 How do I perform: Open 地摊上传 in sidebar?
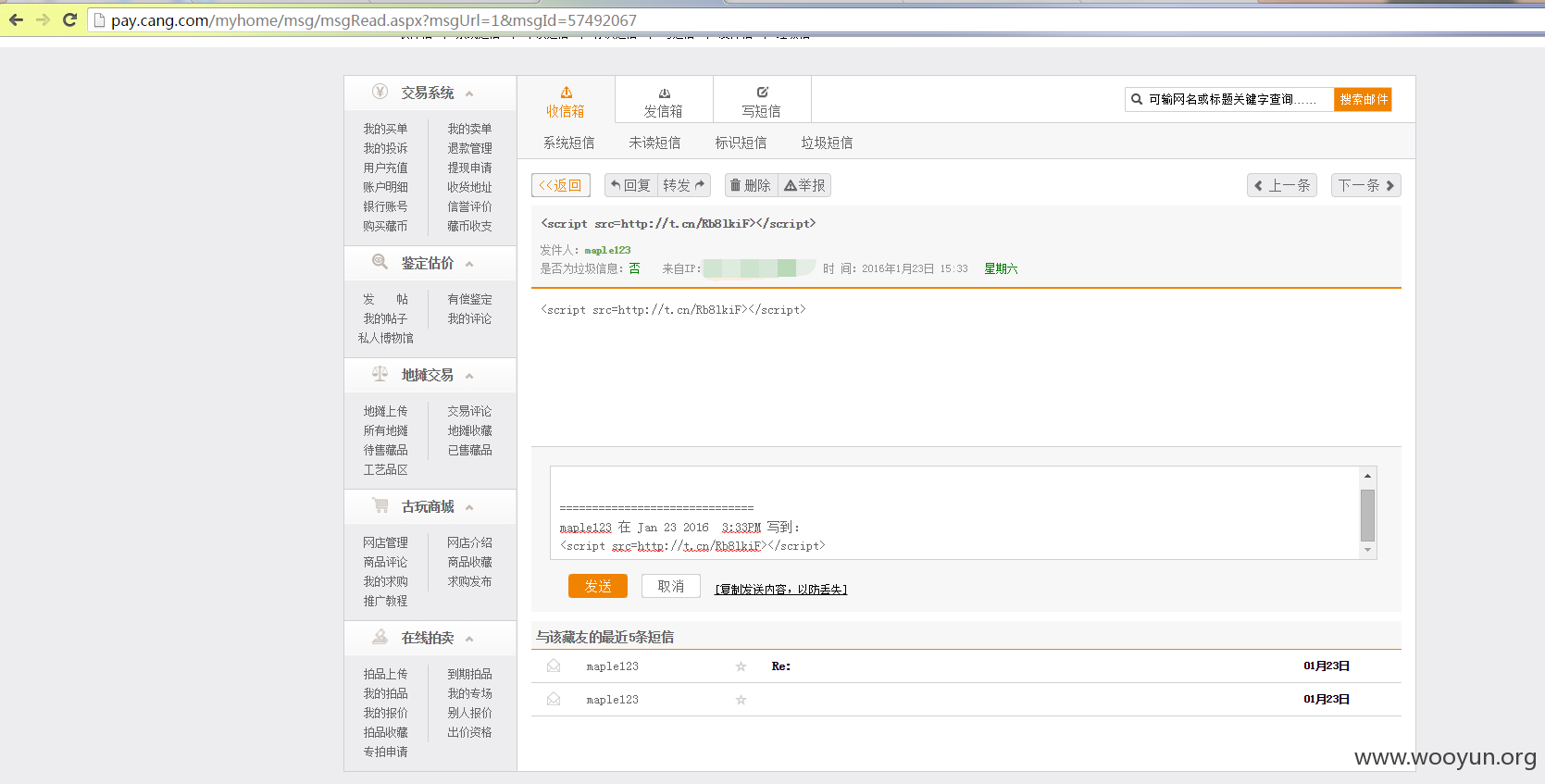(x=385, y=411)
